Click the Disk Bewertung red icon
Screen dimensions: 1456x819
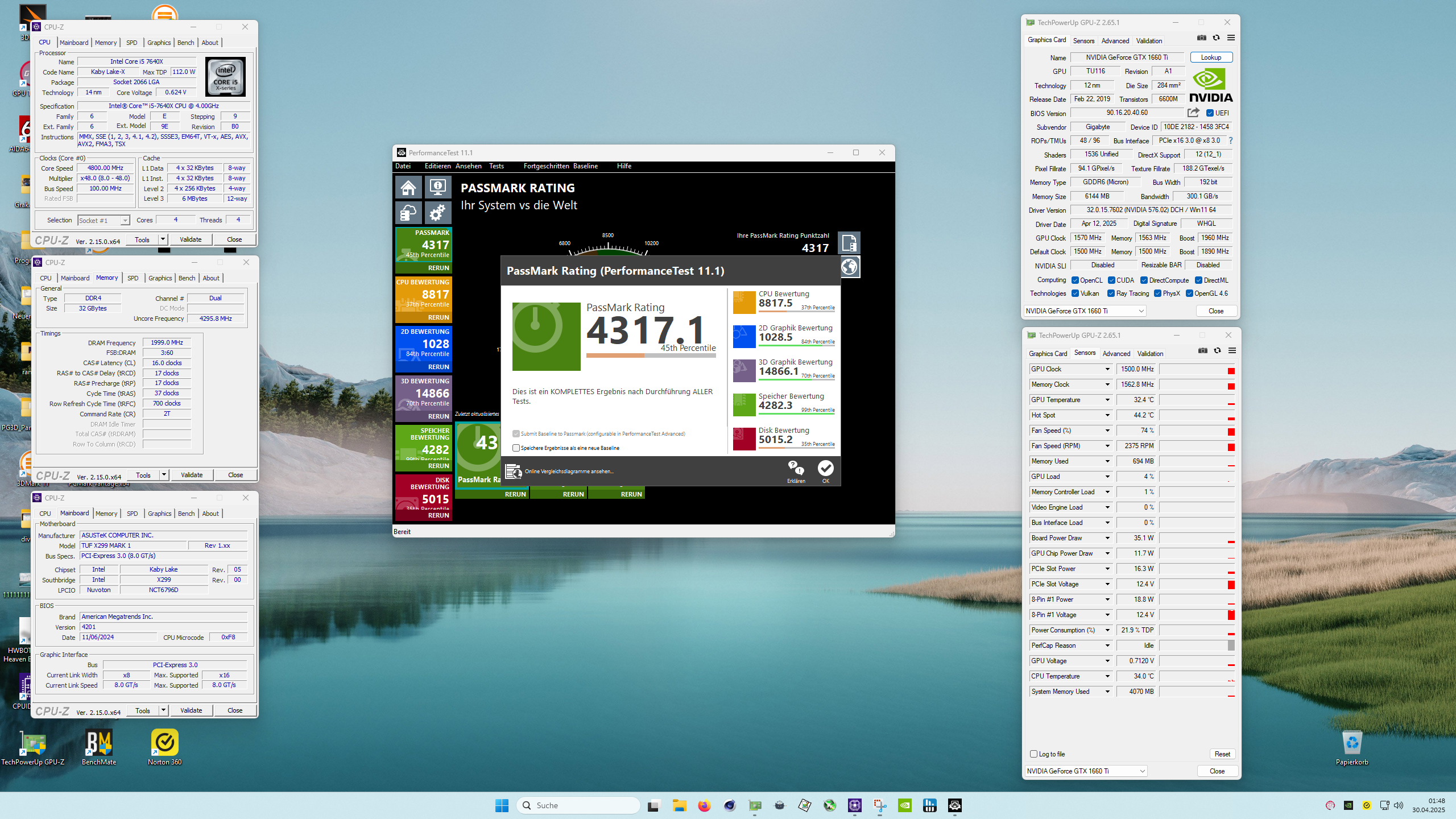744,439
